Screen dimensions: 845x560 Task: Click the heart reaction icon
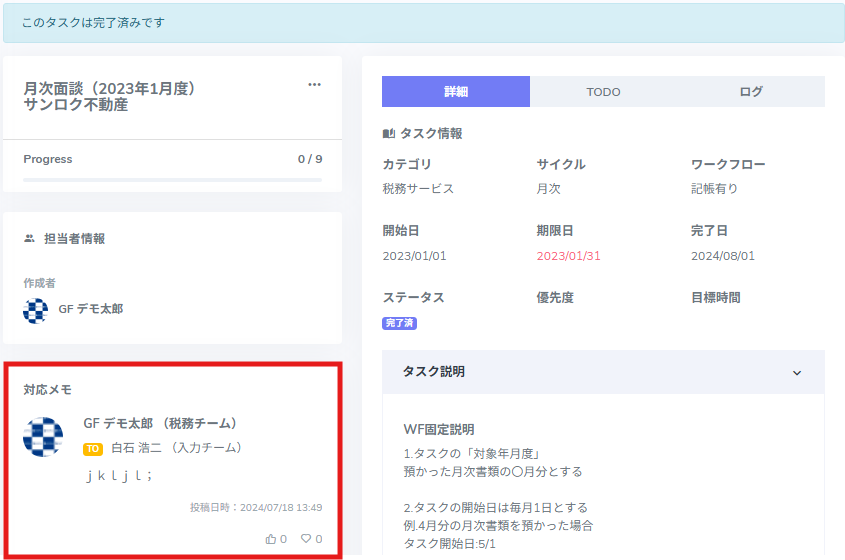click(x=306, y=539)
